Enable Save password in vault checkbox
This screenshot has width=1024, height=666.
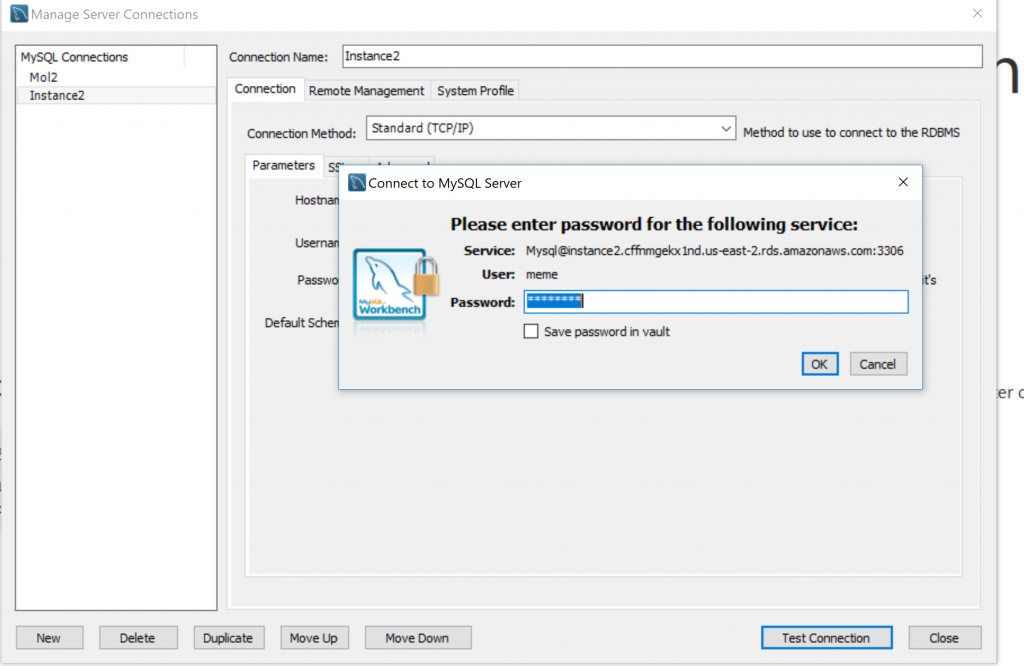pos(531,331)
